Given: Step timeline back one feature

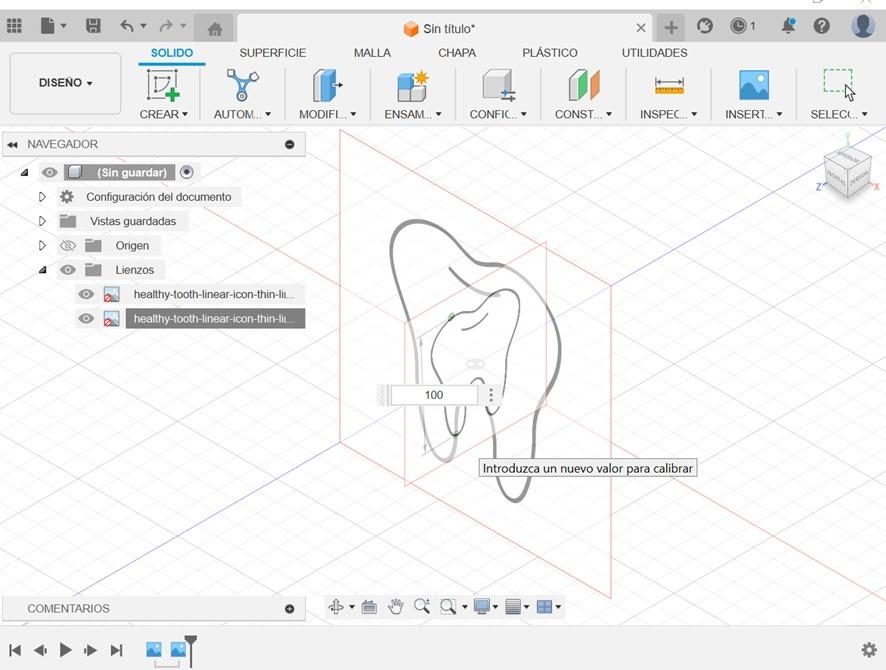Looking at the screenshot, I should [40, 650].
